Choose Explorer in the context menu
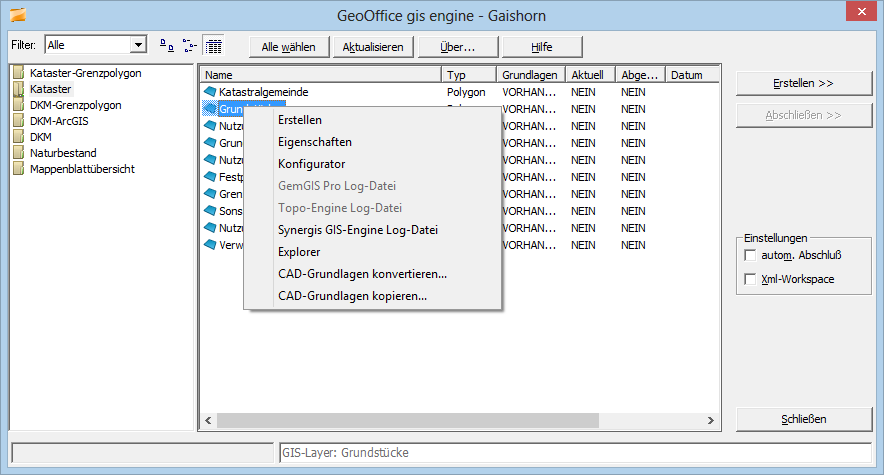The width and height of the screenshot is (884, 475). [299, 252]
